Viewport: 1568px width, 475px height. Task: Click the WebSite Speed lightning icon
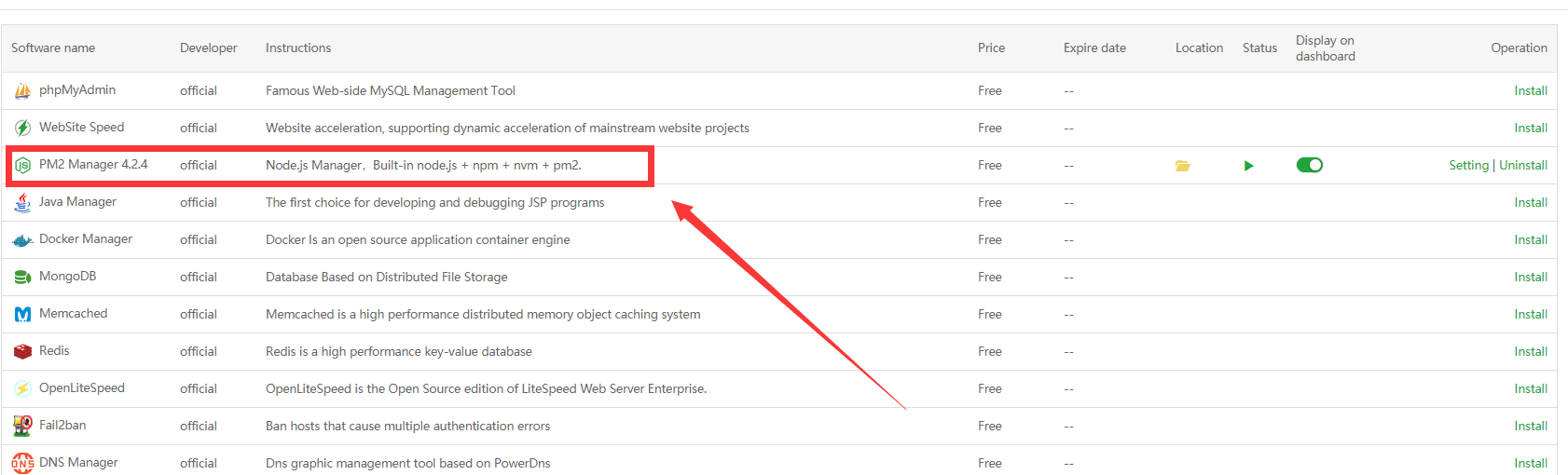tap(22, 128)
